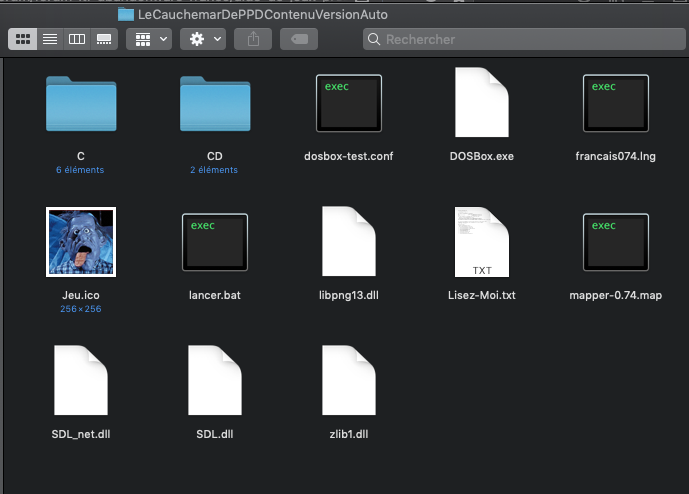Switch to list view mode
Screen dimensions: 689x494
tap(50, 39)
